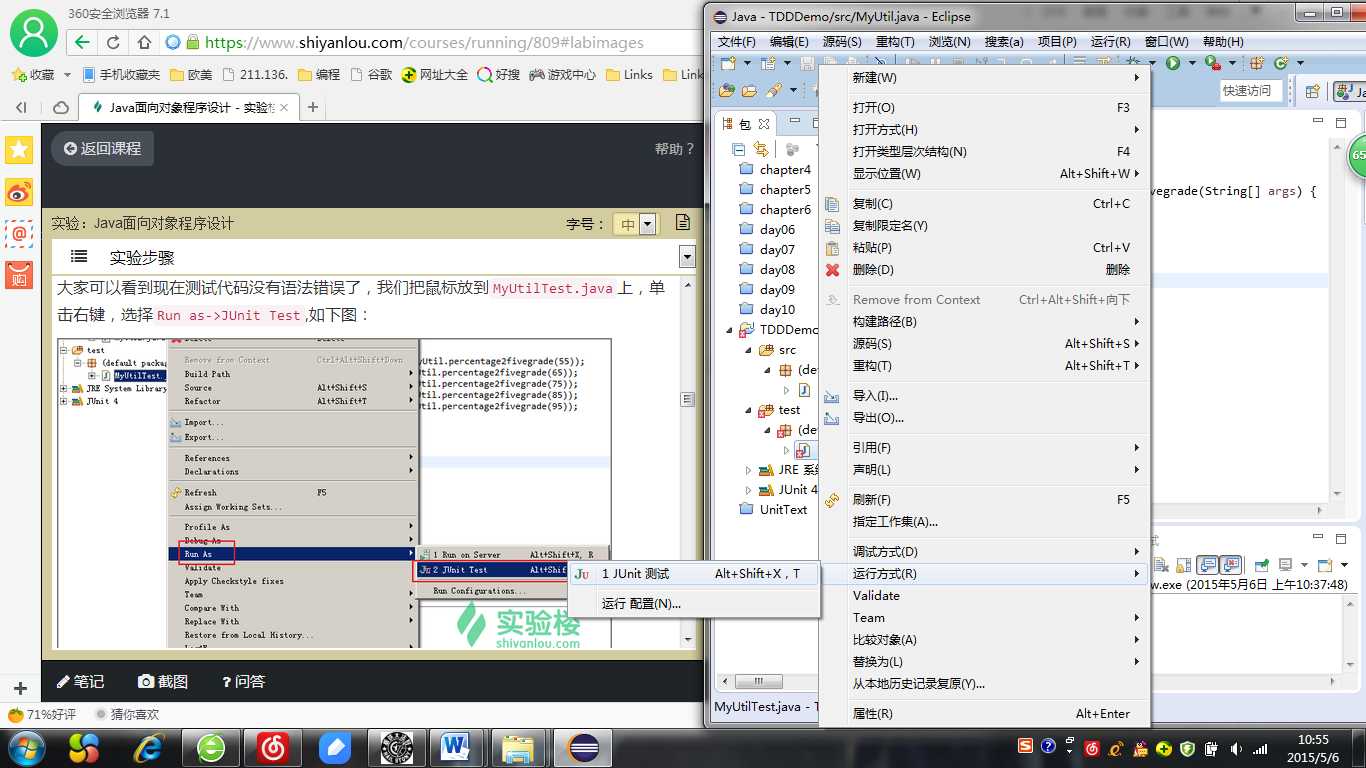1366x768 pixels.
Task: Switch to the Java面向对象程序设计 browser tab
Action: click(x=190, y=107)
